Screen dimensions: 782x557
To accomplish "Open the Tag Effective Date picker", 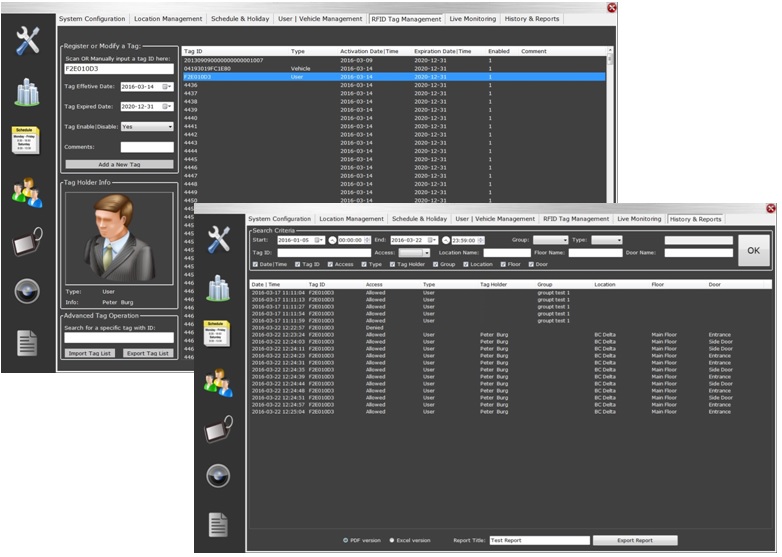I will tap(168, 87).
